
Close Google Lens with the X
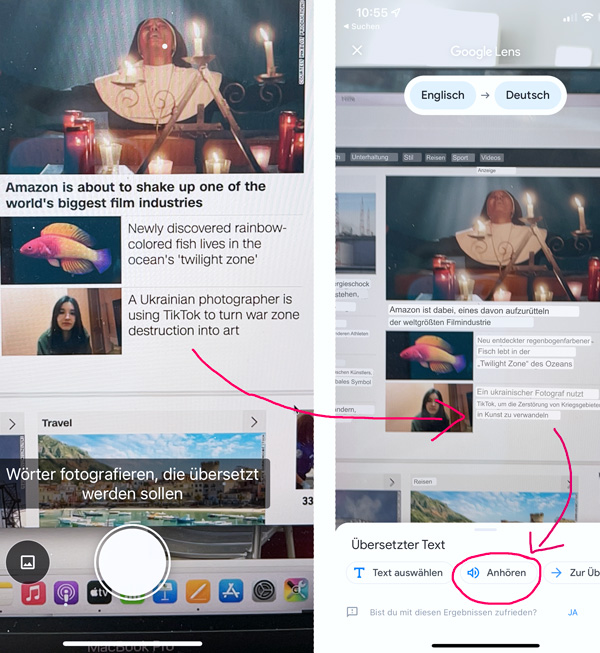click(x=357, y=50)
